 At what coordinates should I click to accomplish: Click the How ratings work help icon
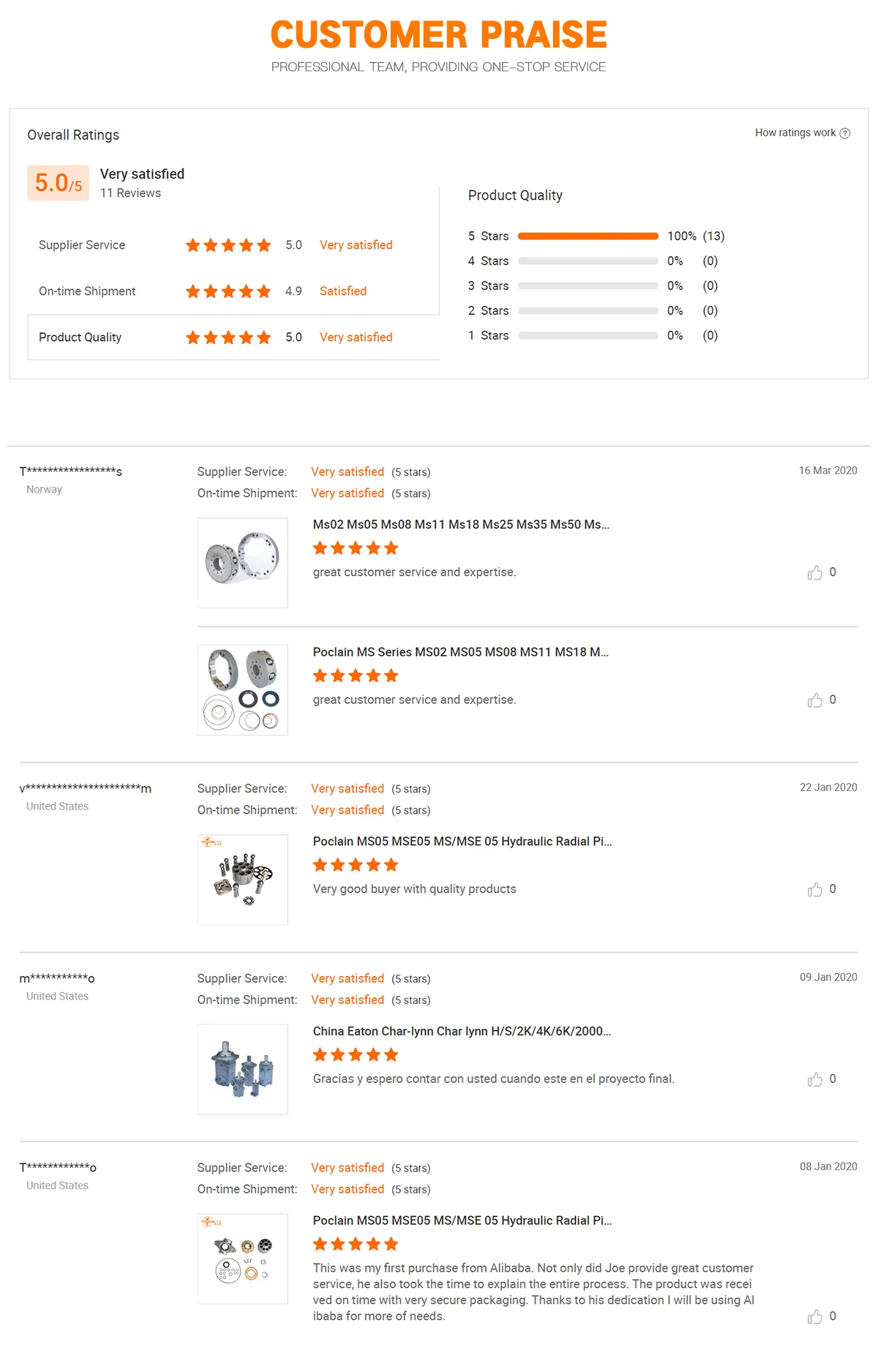(845, 133)
